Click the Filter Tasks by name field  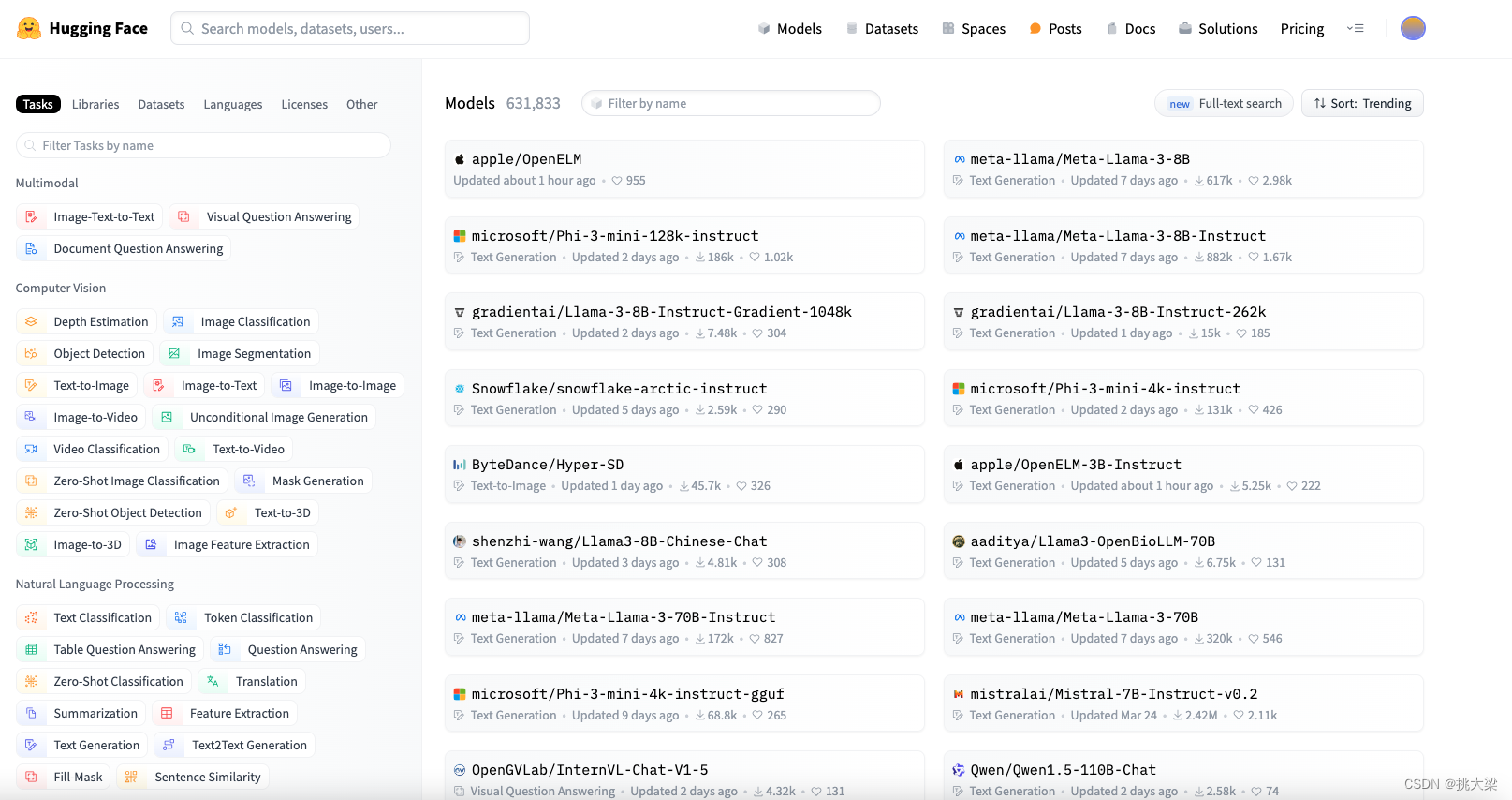pos(203,145)
